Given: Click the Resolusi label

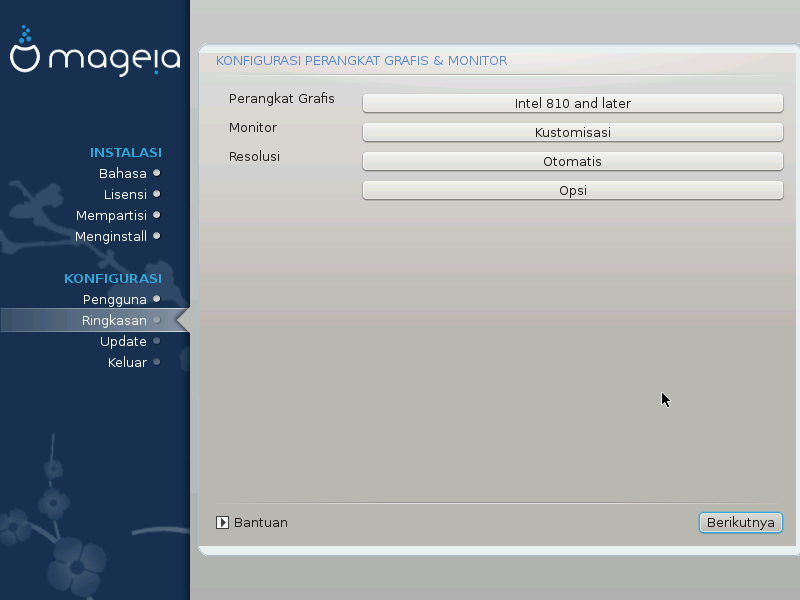Looking at the screenshot, I should pos(254,157).
